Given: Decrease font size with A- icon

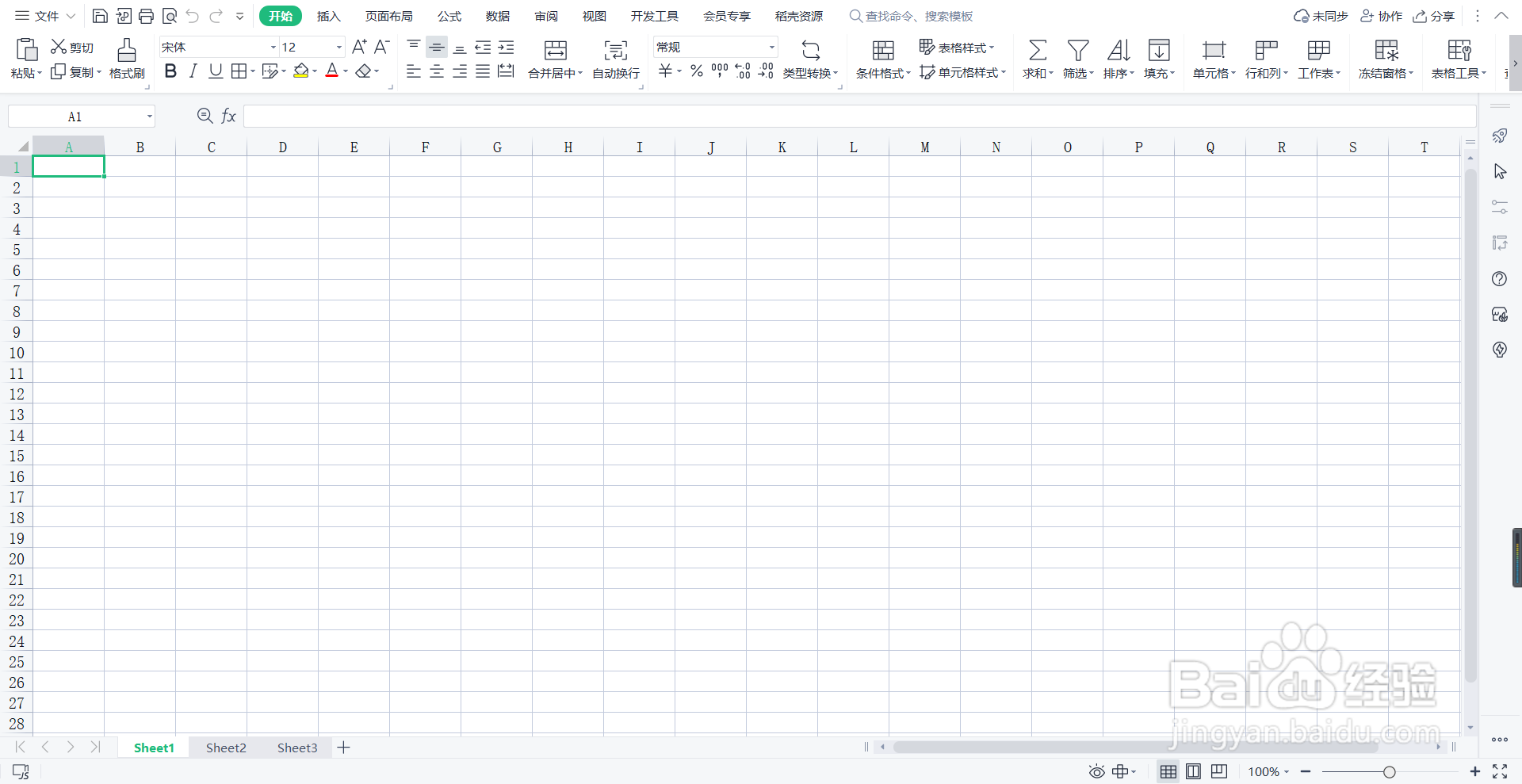Looking at the screenshot, I should click(381, 47).
